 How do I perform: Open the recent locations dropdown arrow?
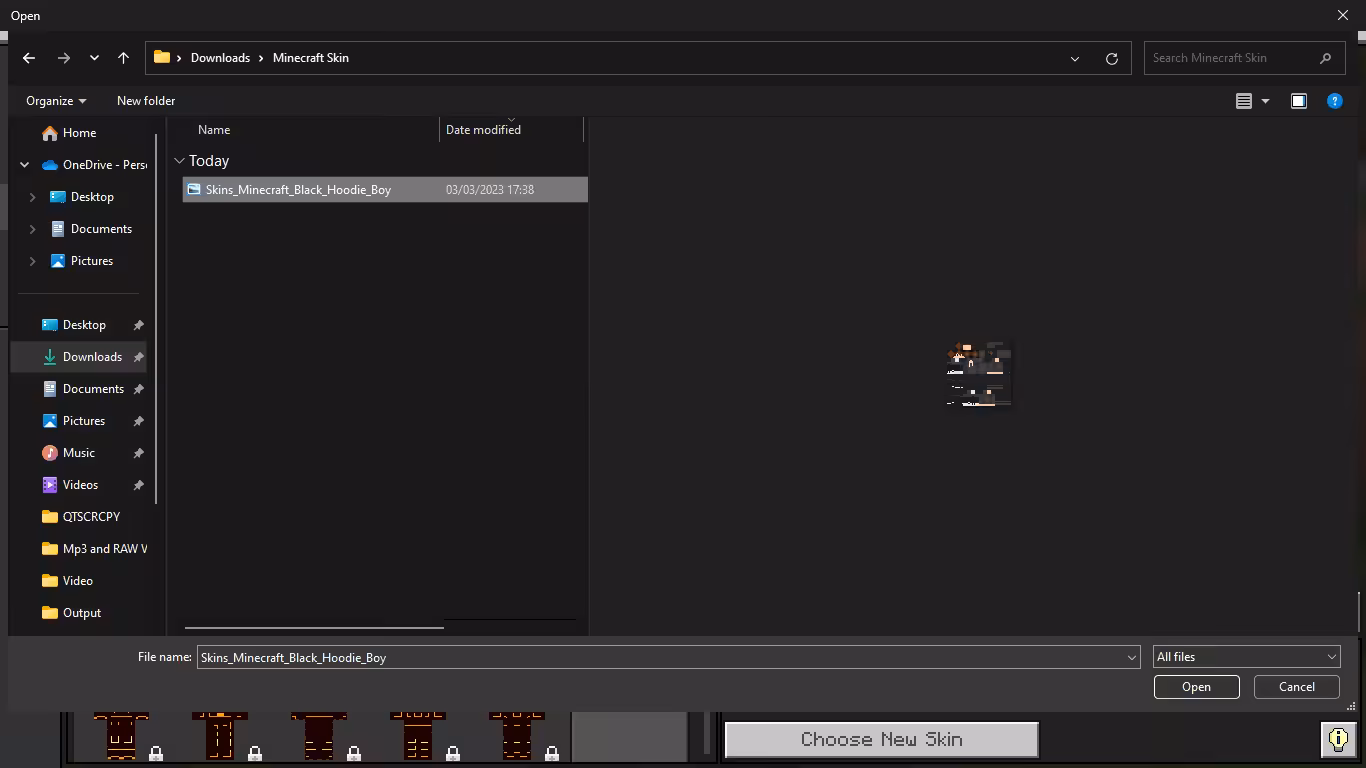click(x=94, y=58)
